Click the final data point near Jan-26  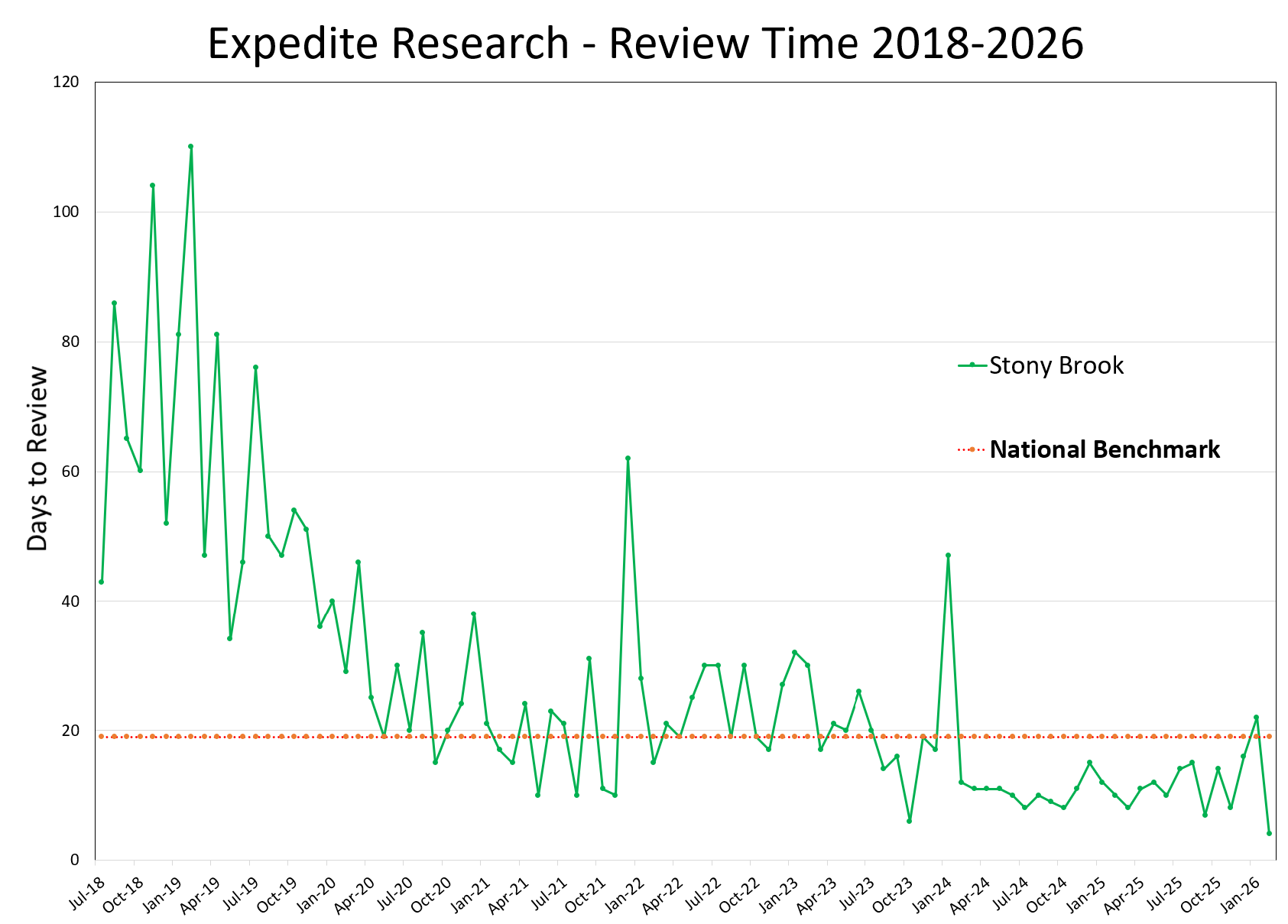tap(1270, 832)
